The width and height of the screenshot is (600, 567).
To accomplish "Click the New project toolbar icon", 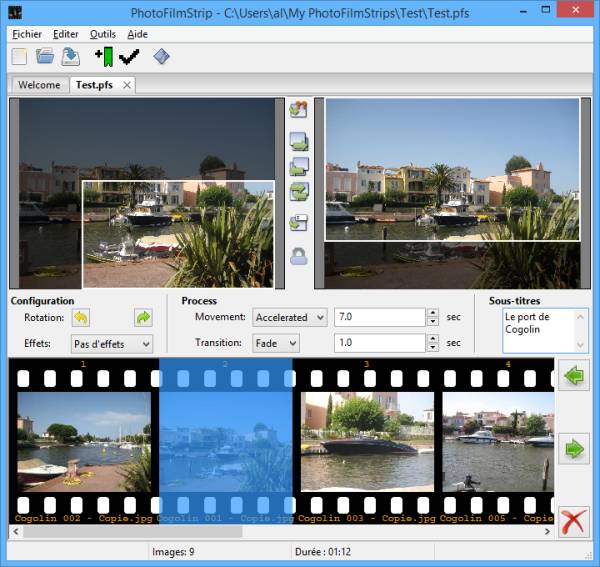I will pos(19,57).
